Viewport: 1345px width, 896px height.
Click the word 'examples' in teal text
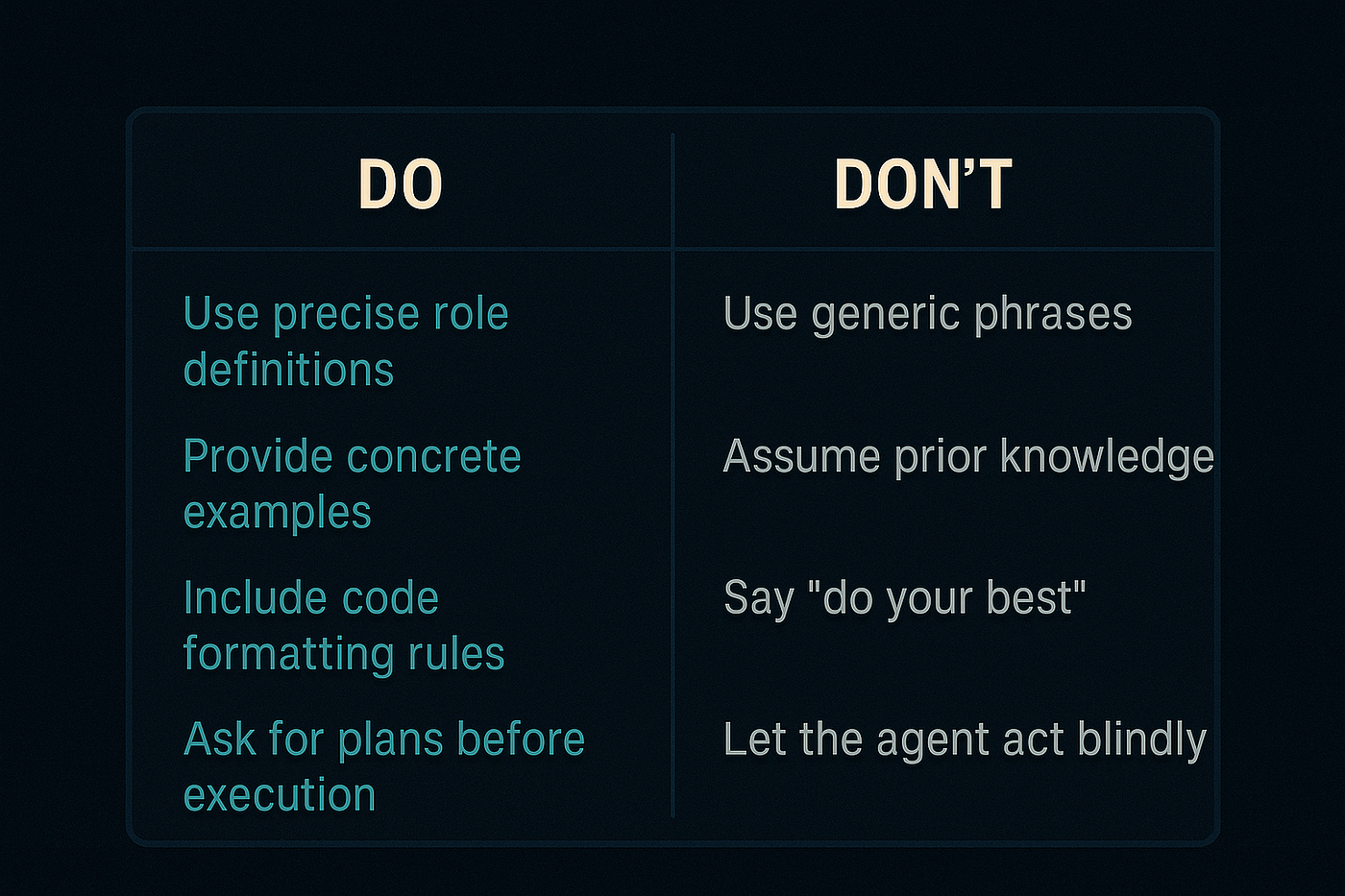click(x=277, y=513)
